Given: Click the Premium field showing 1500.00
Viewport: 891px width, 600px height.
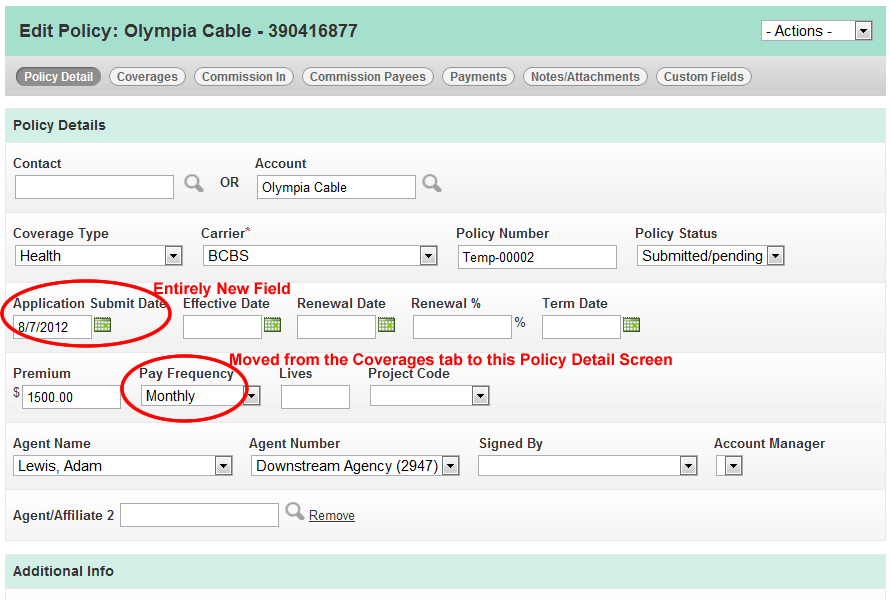Looking at the screenshot, I should (x=71, y=397).
